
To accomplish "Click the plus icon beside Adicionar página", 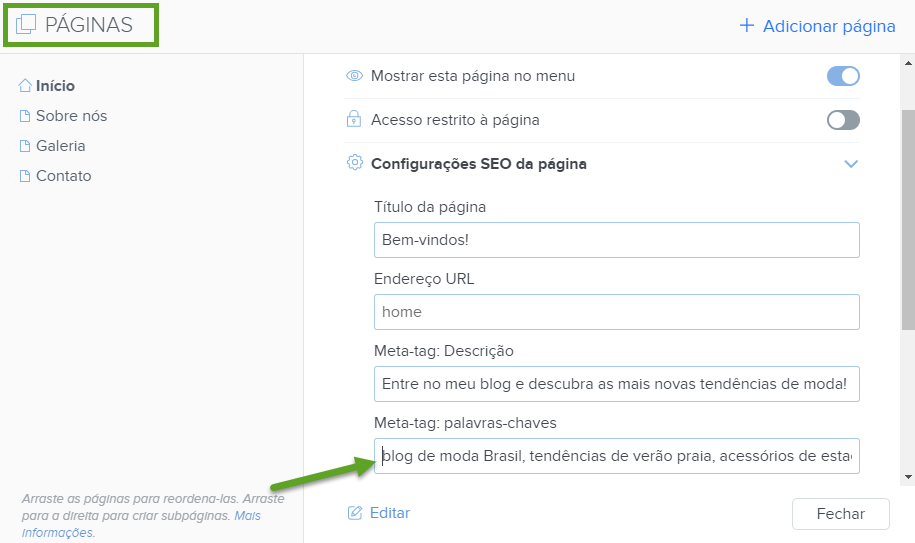I will pos(746,26).
